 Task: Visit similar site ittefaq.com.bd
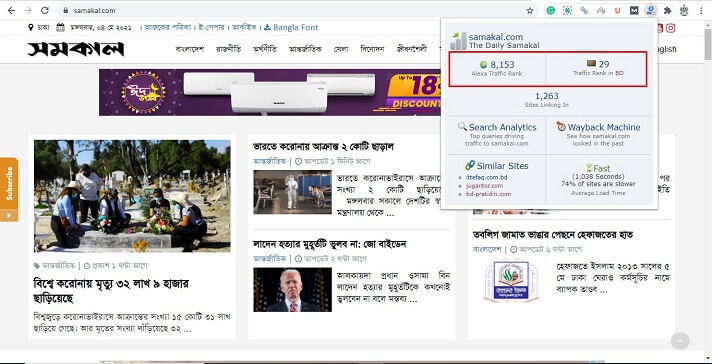(486, 177)
